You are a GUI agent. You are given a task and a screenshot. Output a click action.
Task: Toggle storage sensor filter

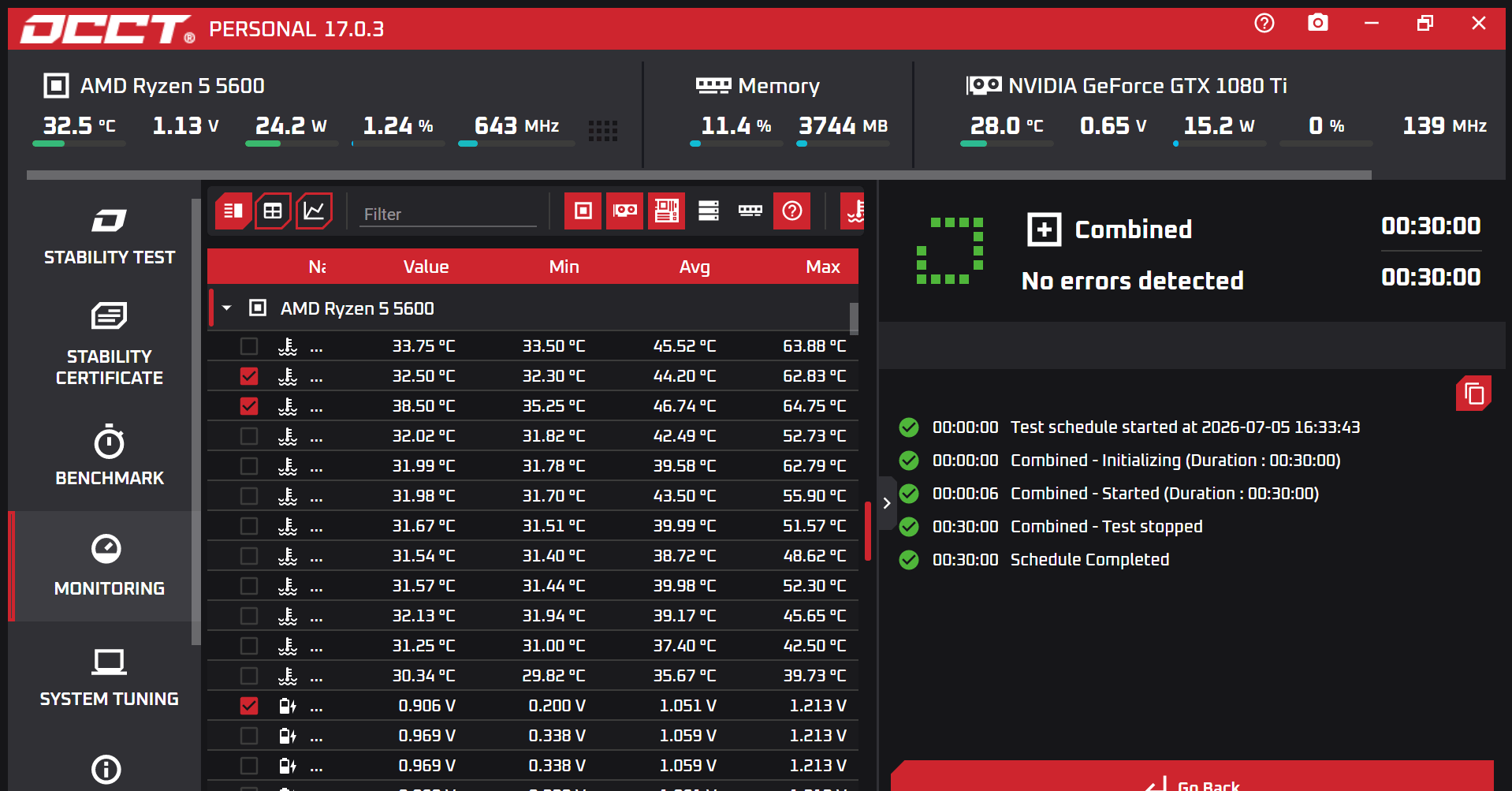pyautogui.click(x=709, y=211)
